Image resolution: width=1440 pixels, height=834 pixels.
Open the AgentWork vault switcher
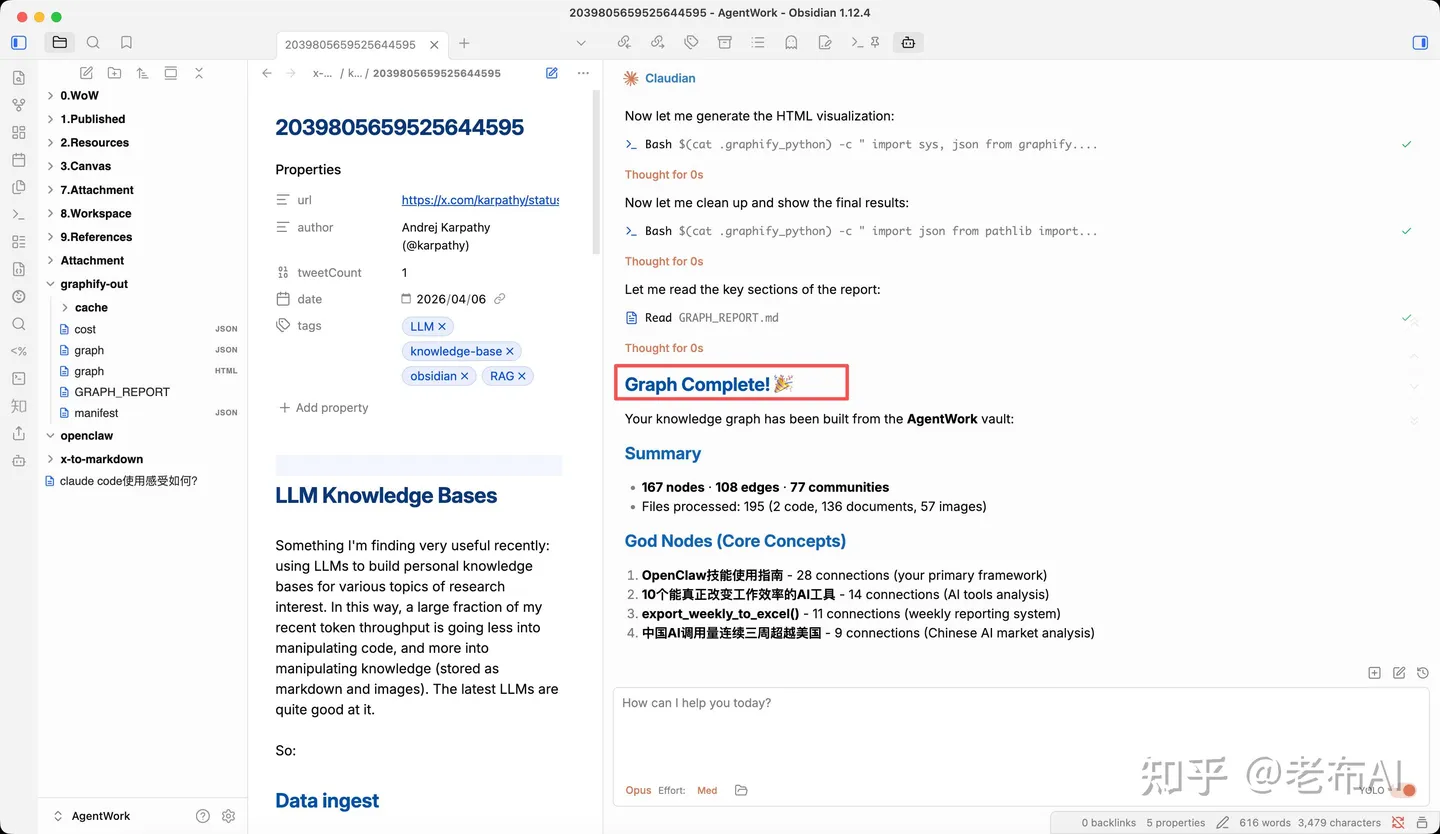pyautogui.click(x=100, y=816)
